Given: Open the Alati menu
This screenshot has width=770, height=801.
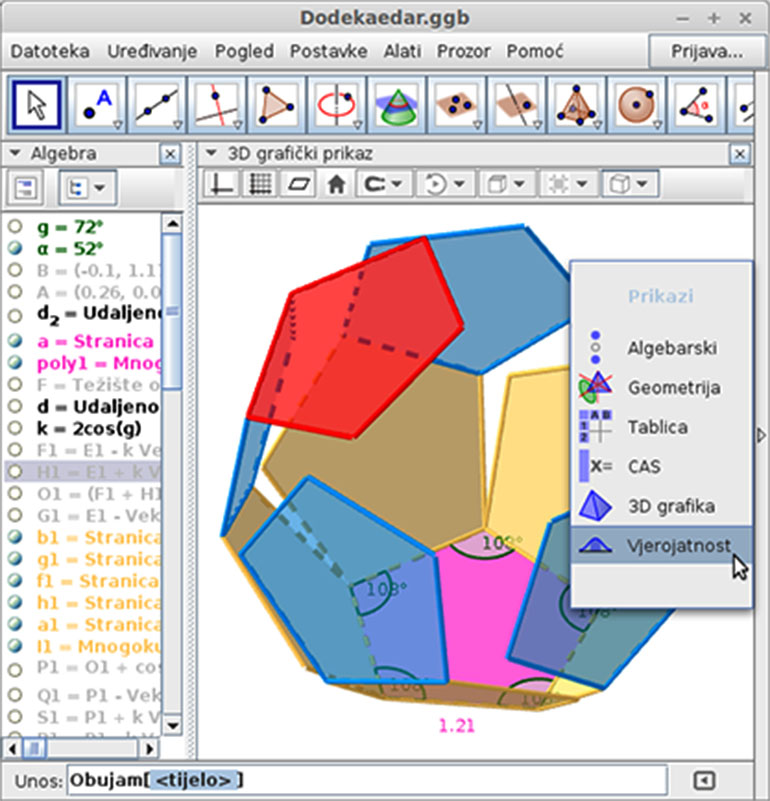Looking at the screenshot, I should [403, 51].
